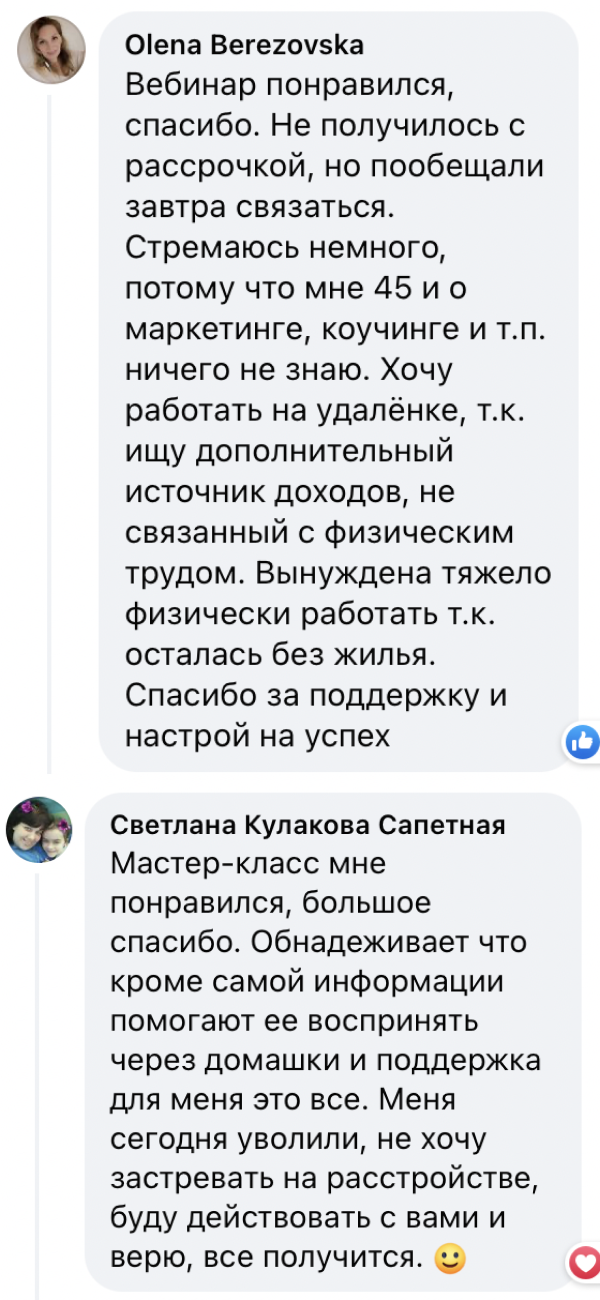600x1300 pixels.
Task: Open Светлана Кулакова Сапетная's profile picture
Action: (x=40, y=829)
